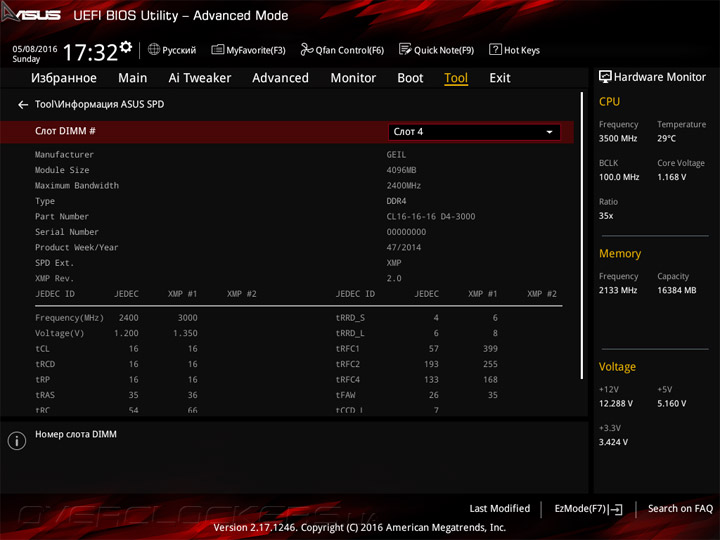Open the Слот 4 DIMM dropdown
Viewport: 720px width, 540px height.
pos(474,132)
